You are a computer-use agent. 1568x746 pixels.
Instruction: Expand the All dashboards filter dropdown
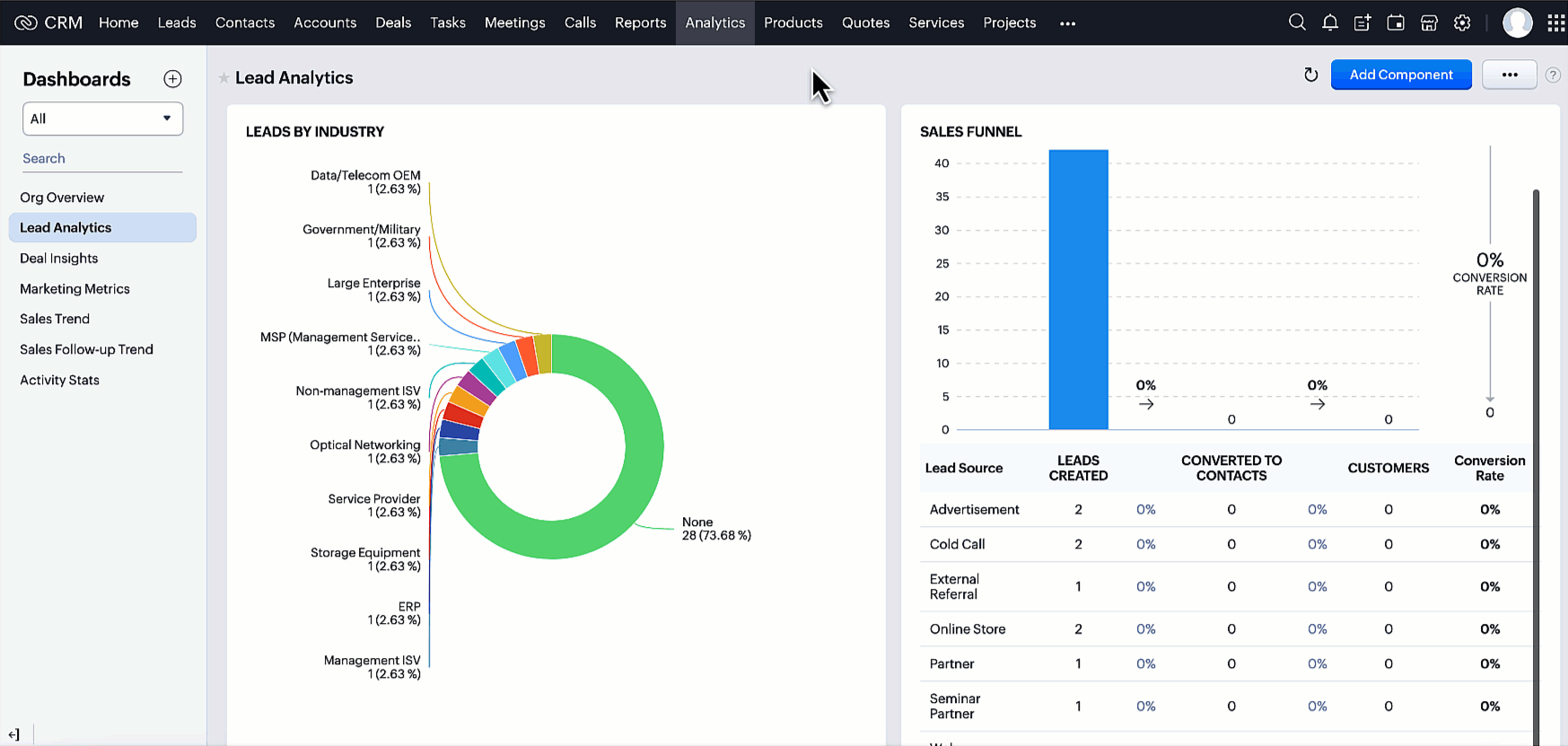pyautogui.click(x=102, y=118)
